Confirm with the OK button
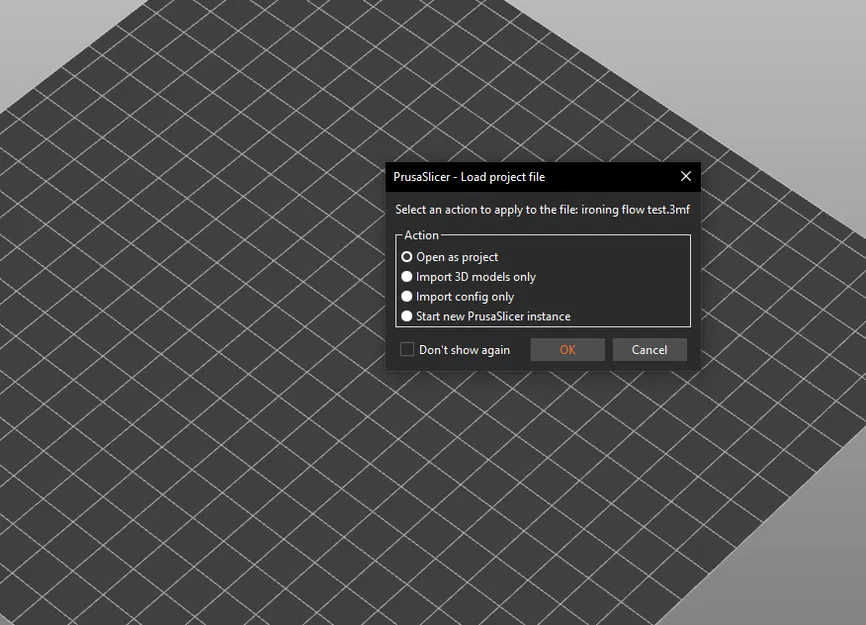The width and height of the screenshot is (866, 625). (x=568, y=349)
